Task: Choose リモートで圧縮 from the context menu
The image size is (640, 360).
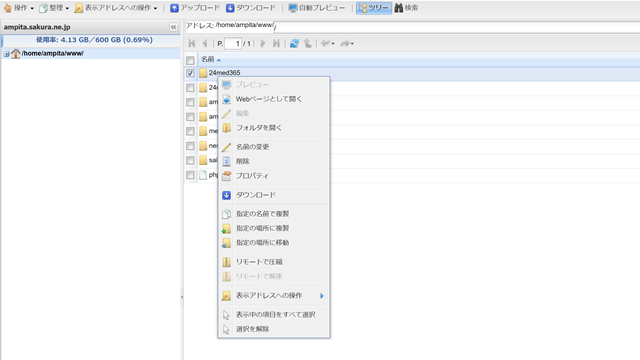Action: coord(274,262)
